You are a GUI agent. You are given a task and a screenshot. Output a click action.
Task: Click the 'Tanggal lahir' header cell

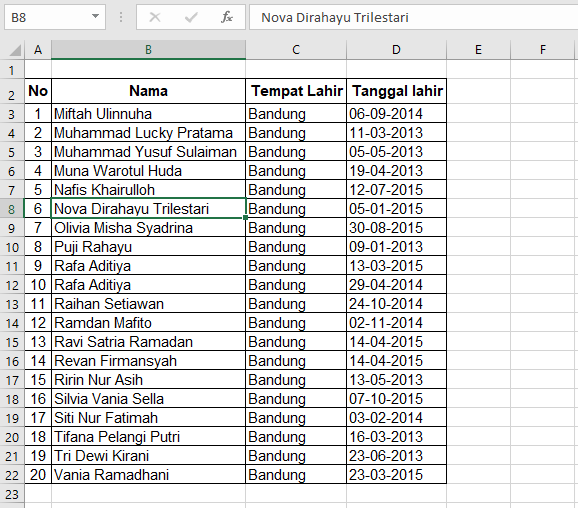(397, 91)
